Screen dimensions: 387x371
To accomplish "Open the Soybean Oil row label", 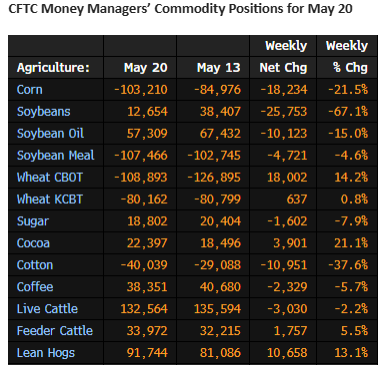I will coord(50,133).
